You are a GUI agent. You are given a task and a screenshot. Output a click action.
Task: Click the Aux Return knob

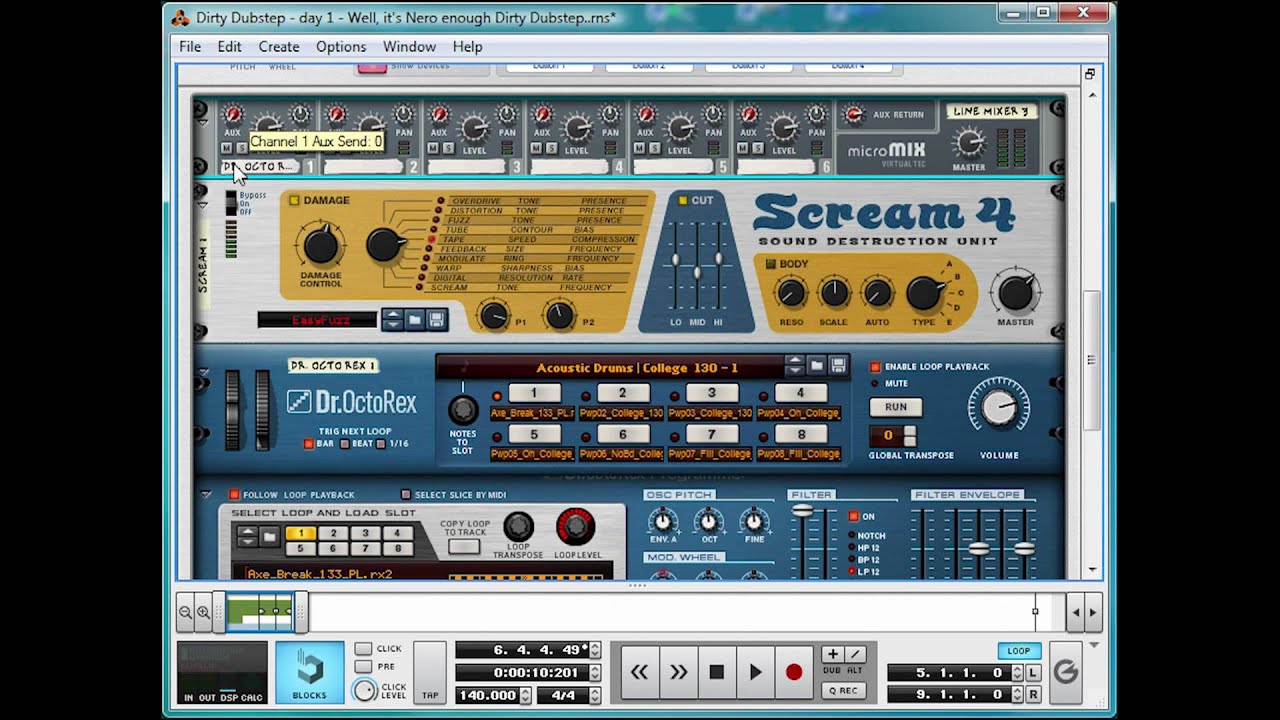click(854, 114)
